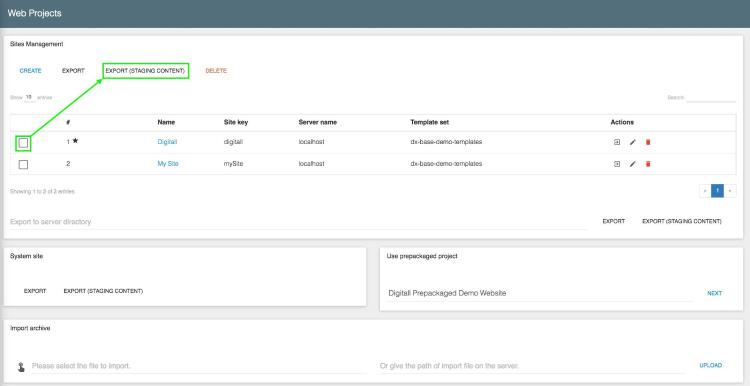Click page 1 in pagination
750x386 pixels.
click(x=717, y=191)
